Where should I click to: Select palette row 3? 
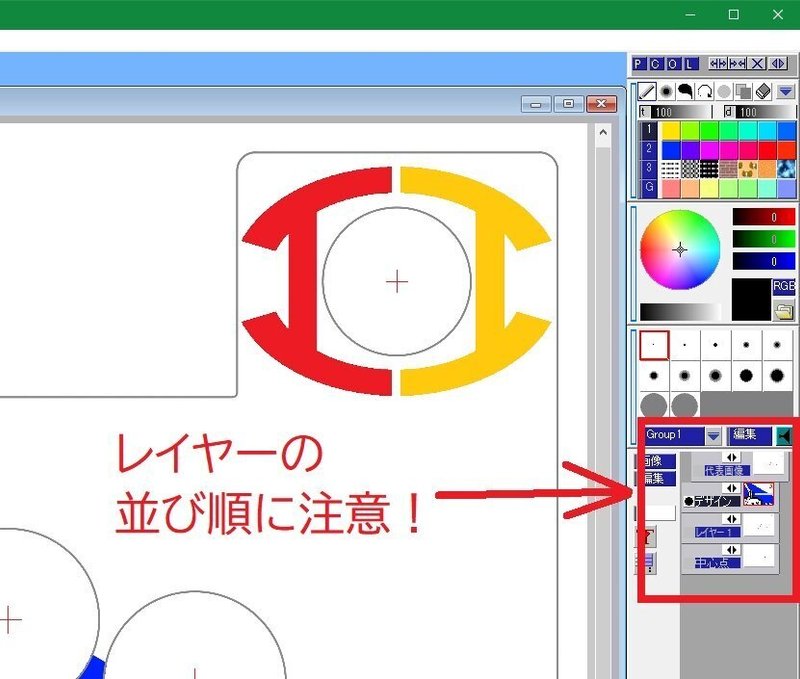[x=649, y=168]
